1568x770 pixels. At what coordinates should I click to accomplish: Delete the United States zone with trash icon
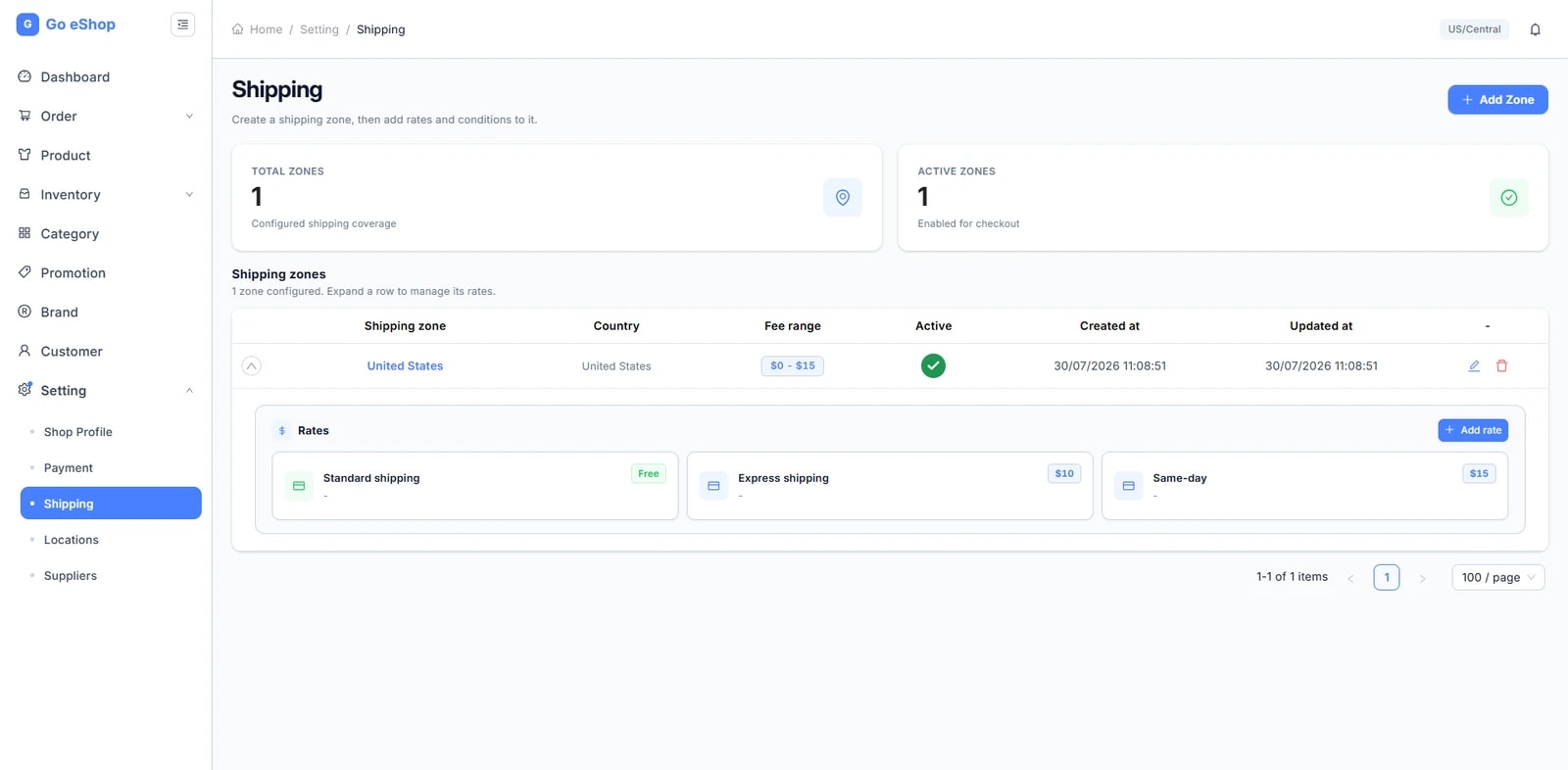point(1501,366)
